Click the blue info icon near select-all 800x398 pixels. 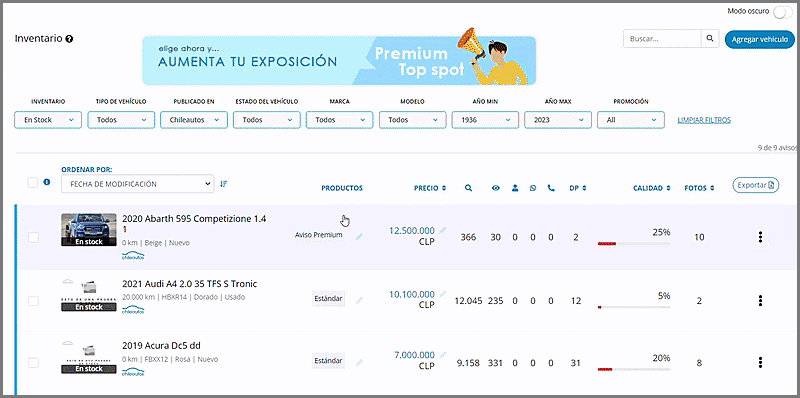tap(47, 182)
